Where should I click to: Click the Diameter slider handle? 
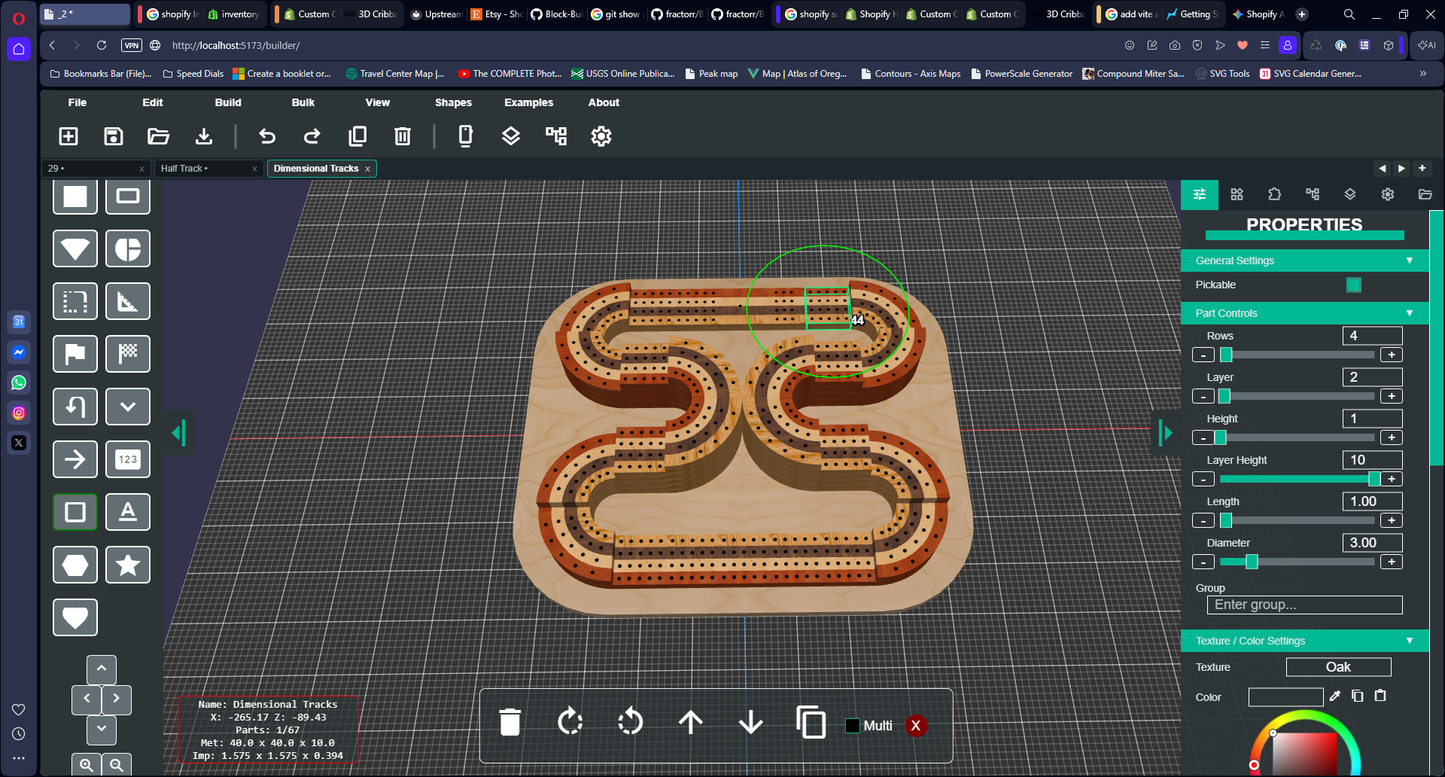(x=1251, y=562)
